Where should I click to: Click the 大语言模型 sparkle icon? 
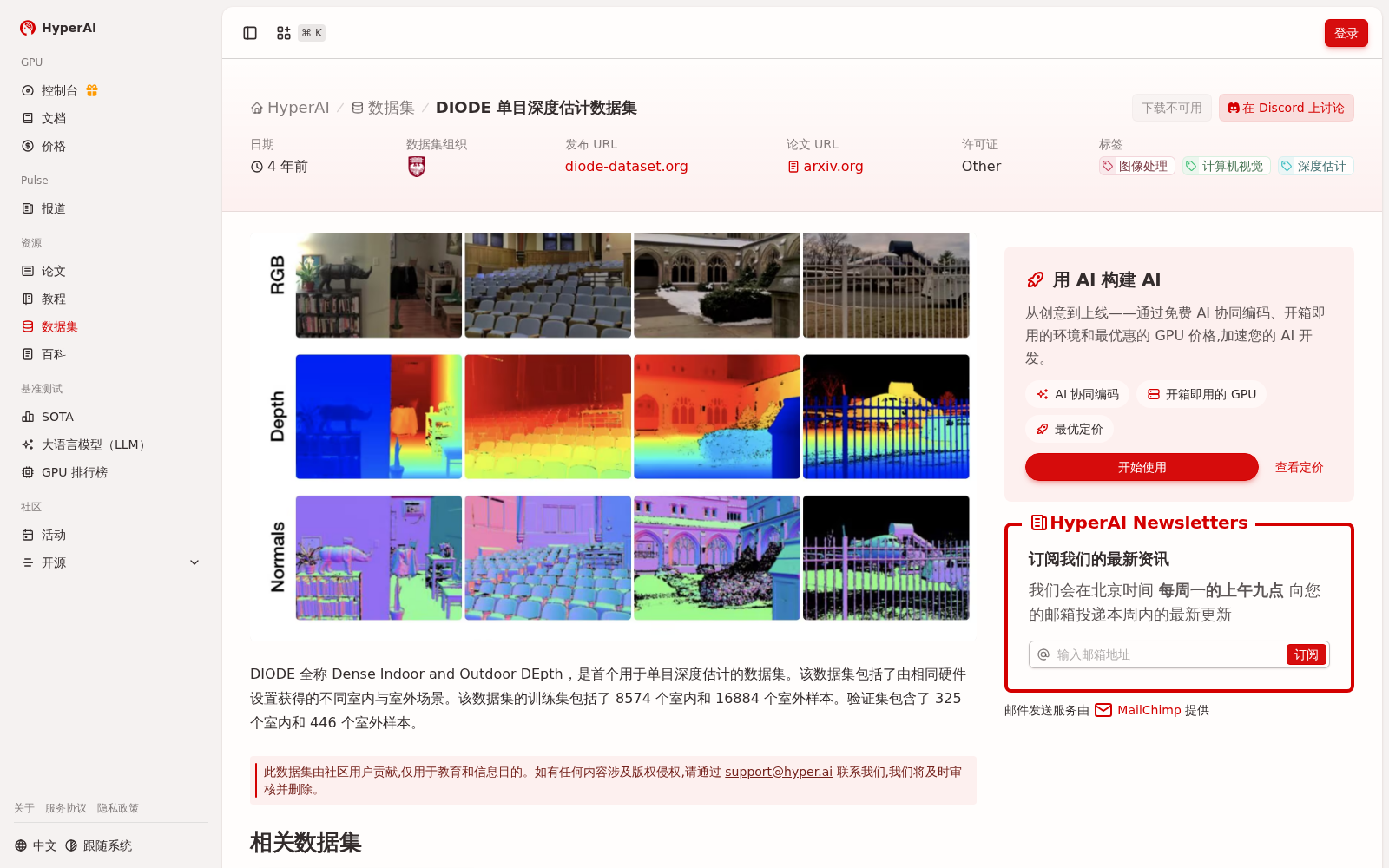pos(28,444)
